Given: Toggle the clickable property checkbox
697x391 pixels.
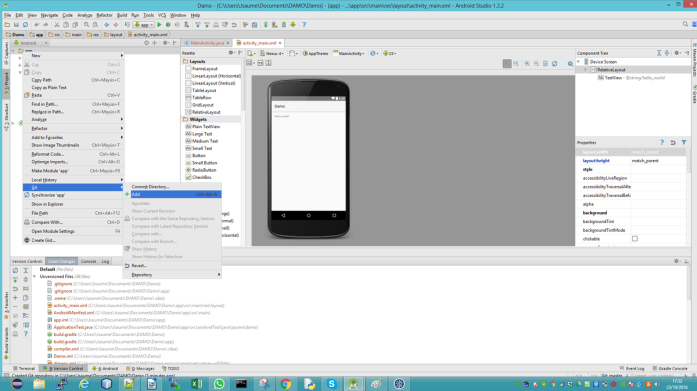Looking at the screenshot, I should [x=635, y=239].
